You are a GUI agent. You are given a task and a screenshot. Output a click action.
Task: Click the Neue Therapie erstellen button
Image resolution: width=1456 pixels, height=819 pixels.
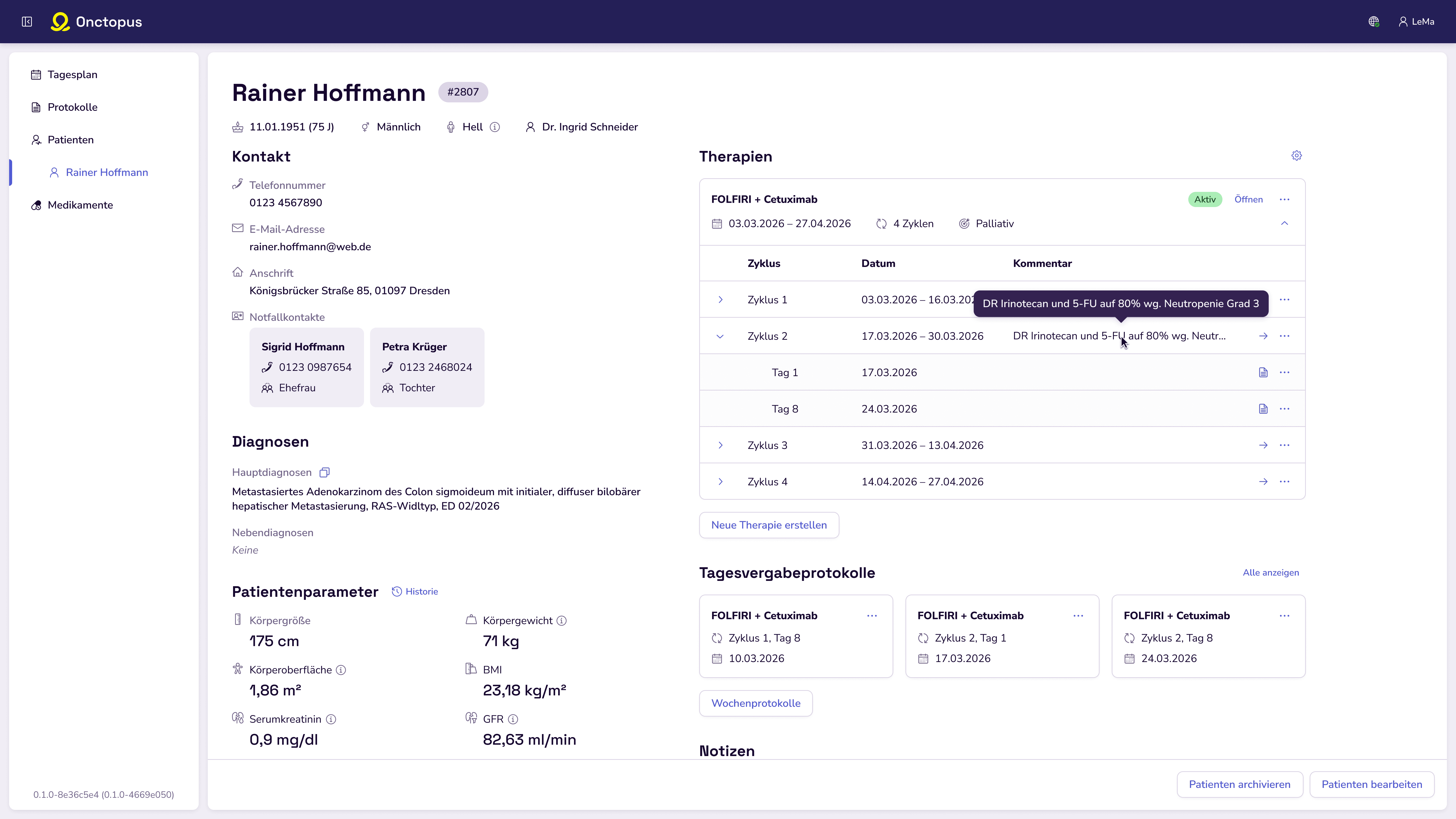[x=768, y=525]
